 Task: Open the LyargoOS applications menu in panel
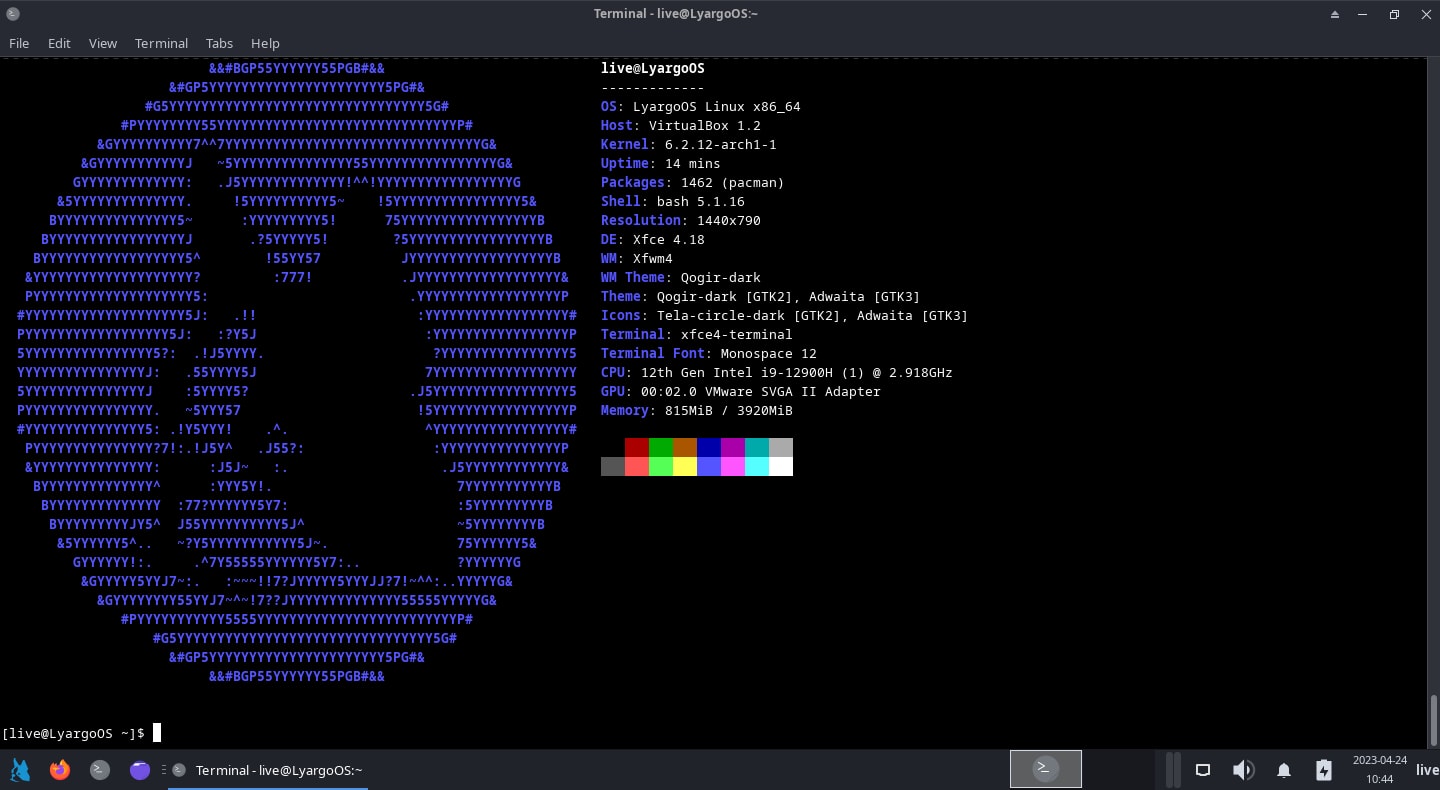point(20,770)
